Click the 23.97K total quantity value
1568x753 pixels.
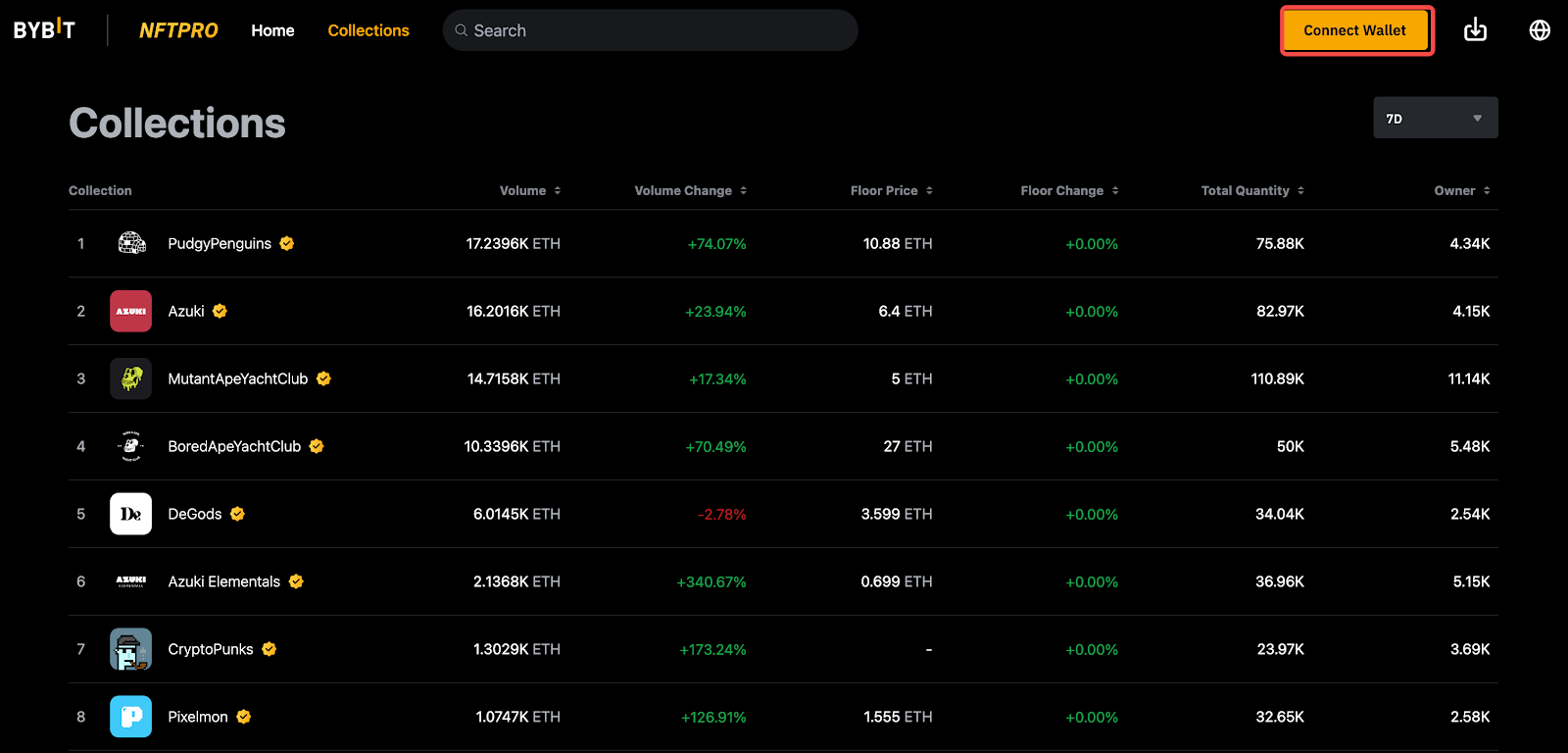click(x=1281, y=649)
